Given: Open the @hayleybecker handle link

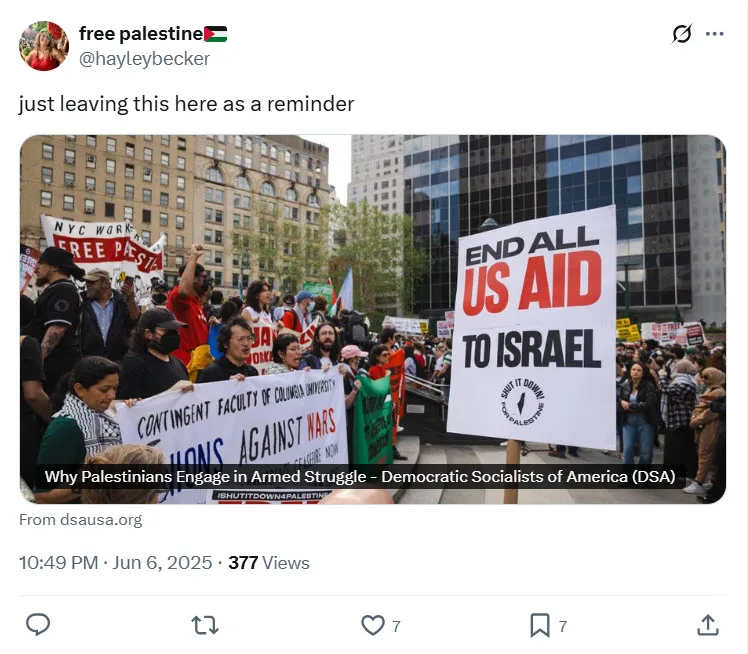Looking at the screenshot, I should tap(144, 59).
